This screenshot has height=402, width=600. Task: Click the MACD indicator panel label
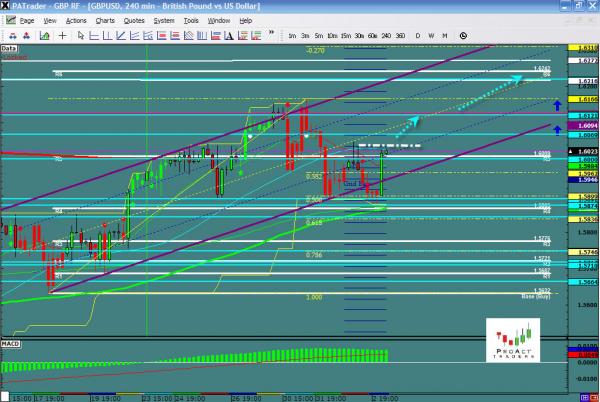10,343
